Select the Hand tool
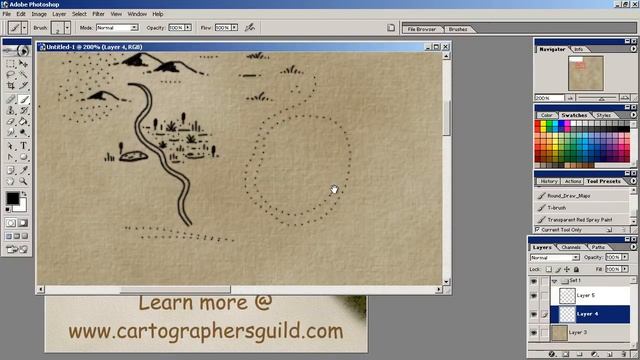The image size is (640, 360). [11, 181]
